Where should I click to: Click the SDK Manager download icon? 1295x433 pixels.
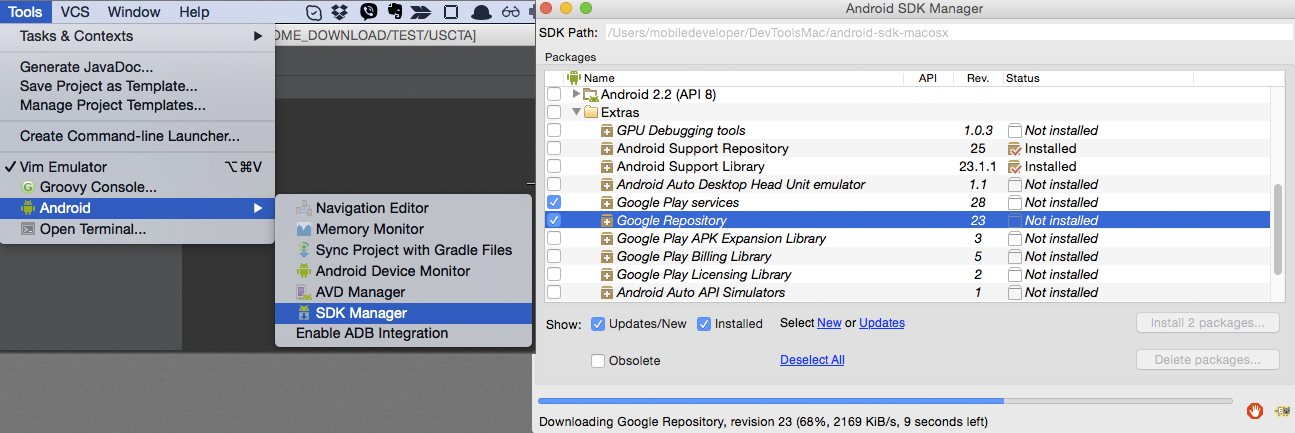[304, 313]
